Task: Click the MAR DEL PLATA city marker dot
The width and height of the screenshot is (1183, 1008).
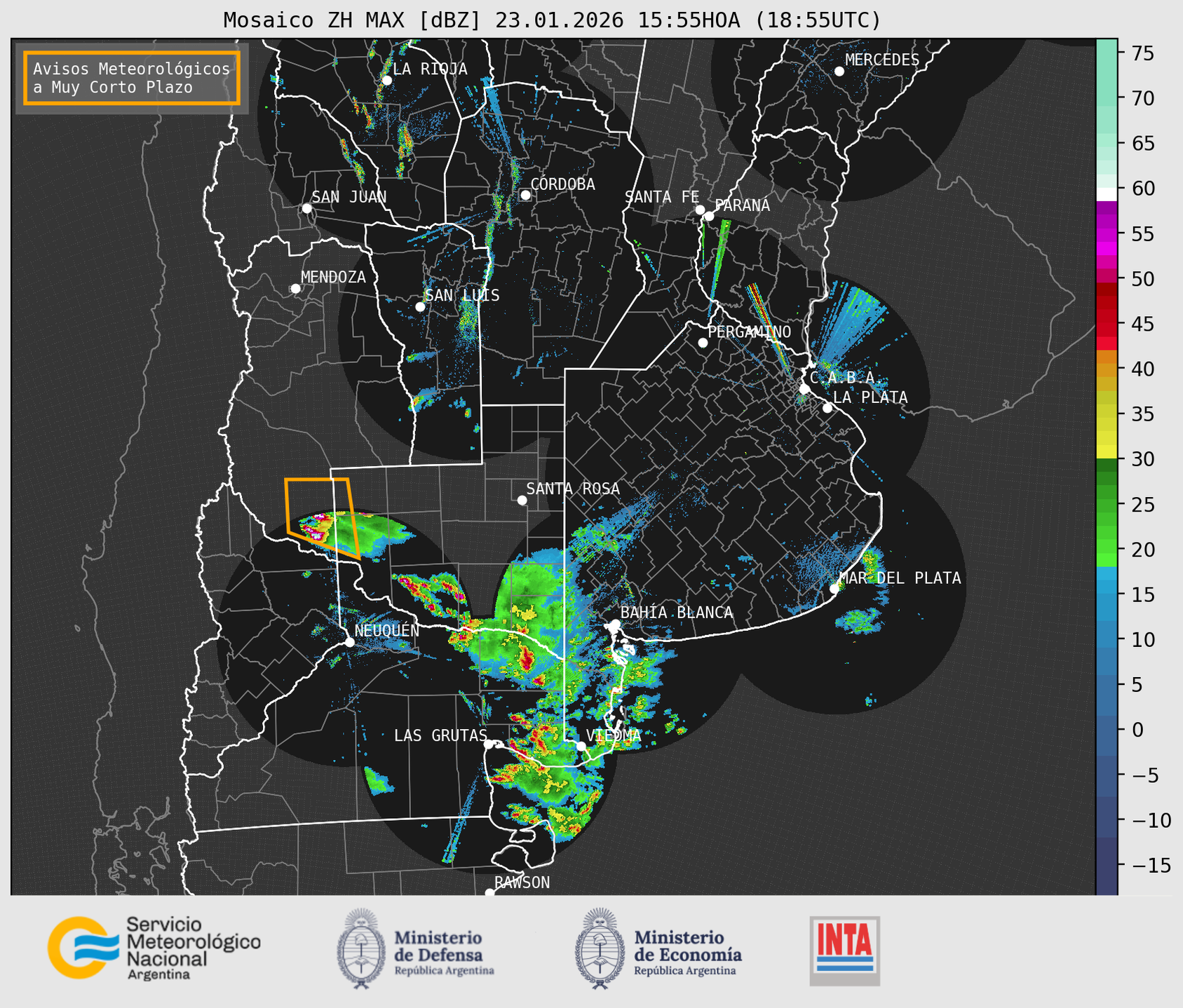Action: pos(834,589)
